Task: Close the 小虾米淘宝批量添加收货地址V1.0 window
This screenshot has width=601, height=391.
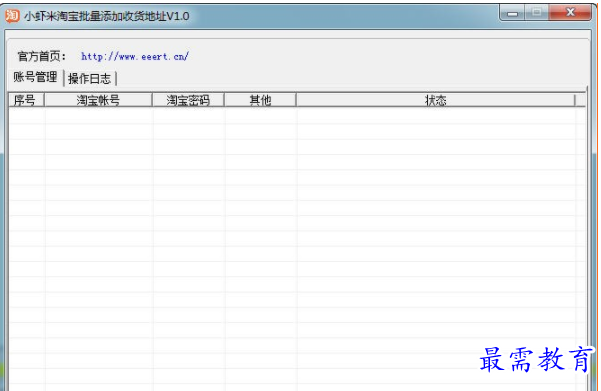Action: coord(570,13)
